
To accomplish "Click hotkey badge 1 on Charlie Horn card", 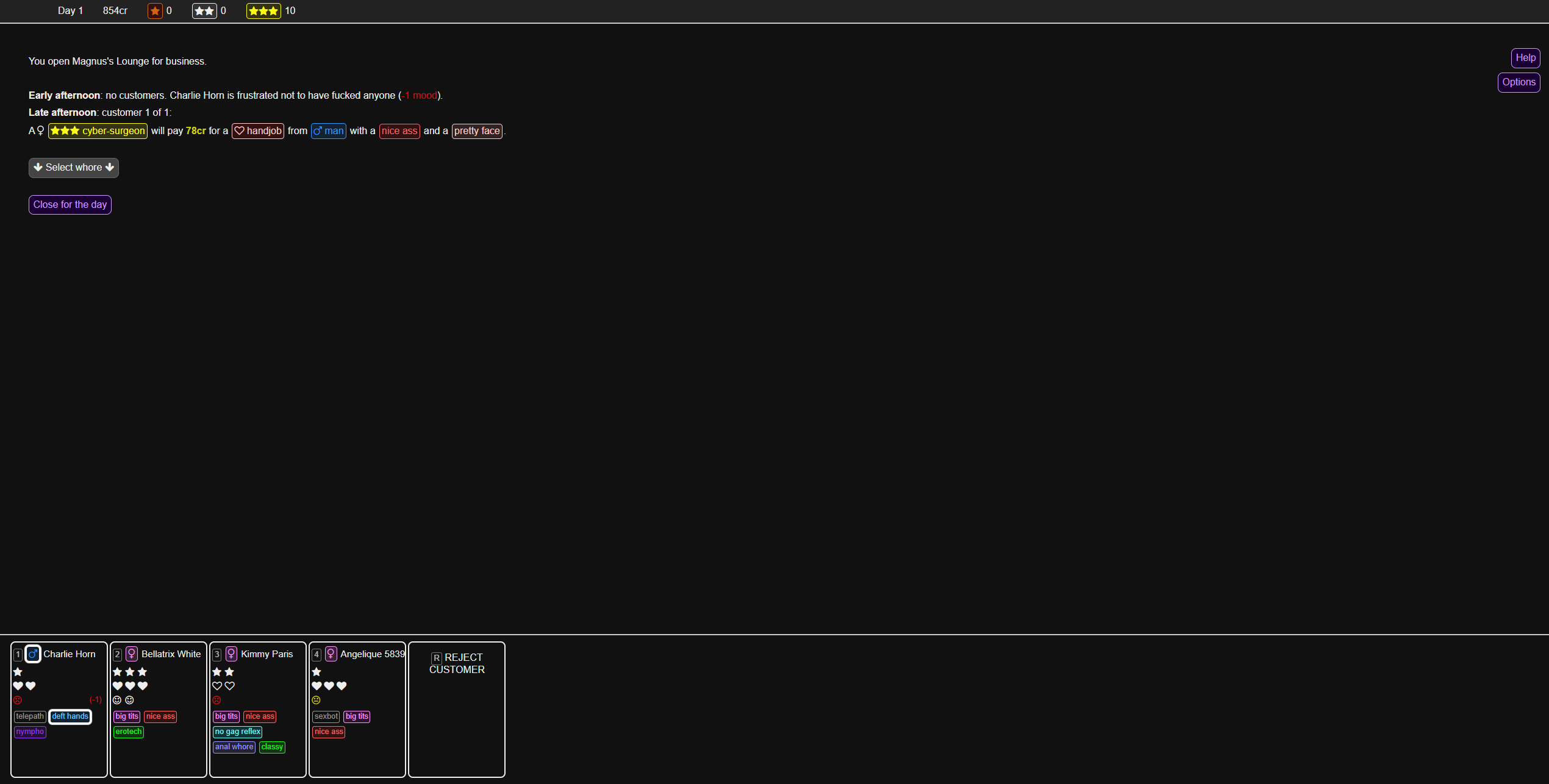I will point(18,655).
